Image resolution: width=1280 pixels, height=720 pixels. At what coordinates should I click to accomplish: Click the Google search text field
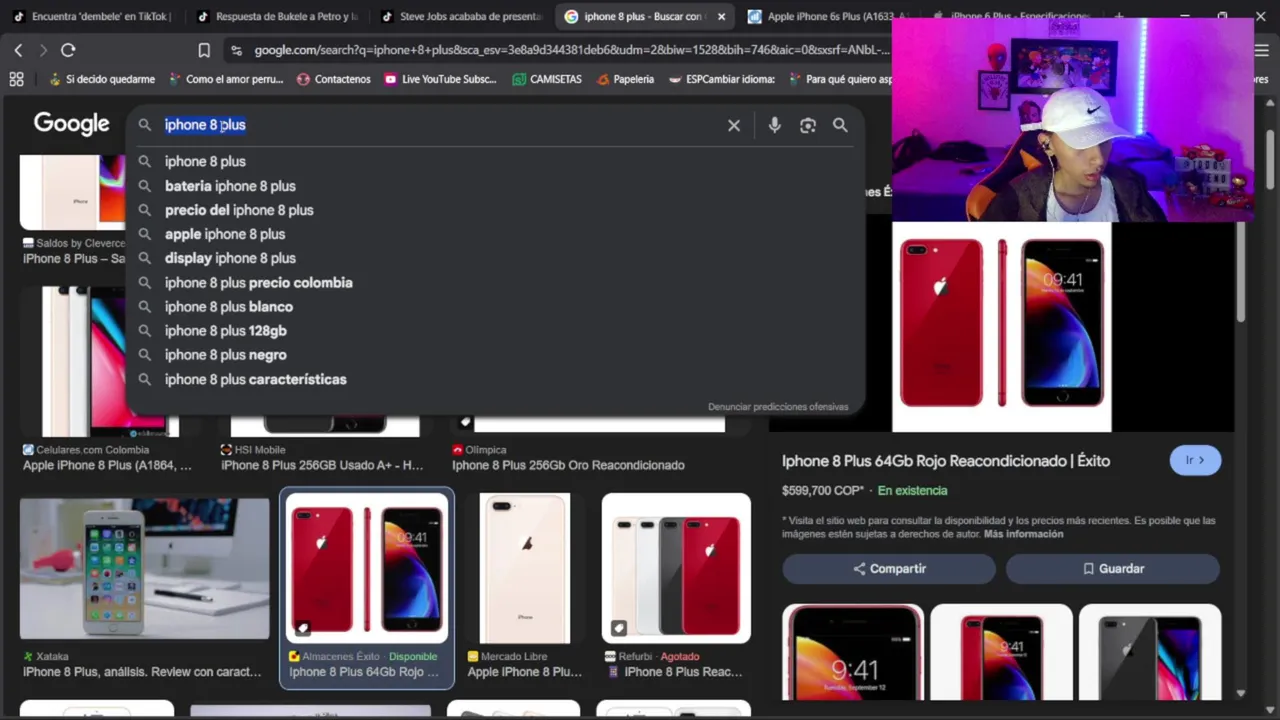click(440, 125)
